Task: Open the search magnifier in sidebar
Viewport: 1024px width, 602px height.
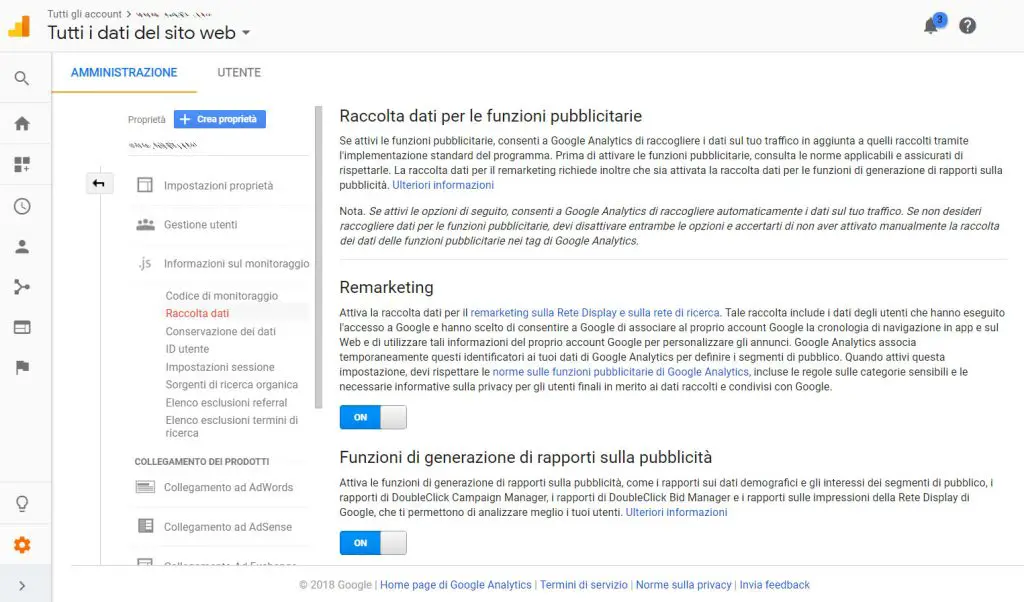Action: click(x=22, y=78)
